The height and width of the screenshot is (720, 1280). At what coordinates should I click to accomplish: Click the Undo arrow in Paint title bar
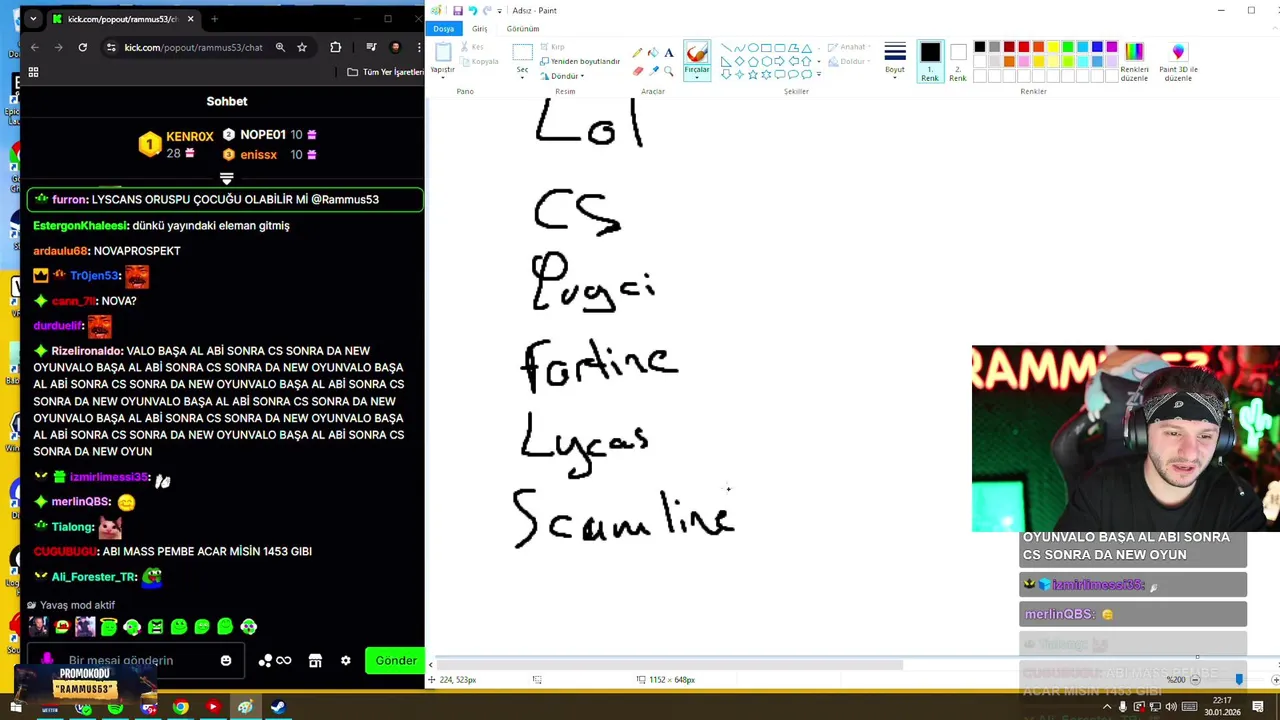pos(473,10)
